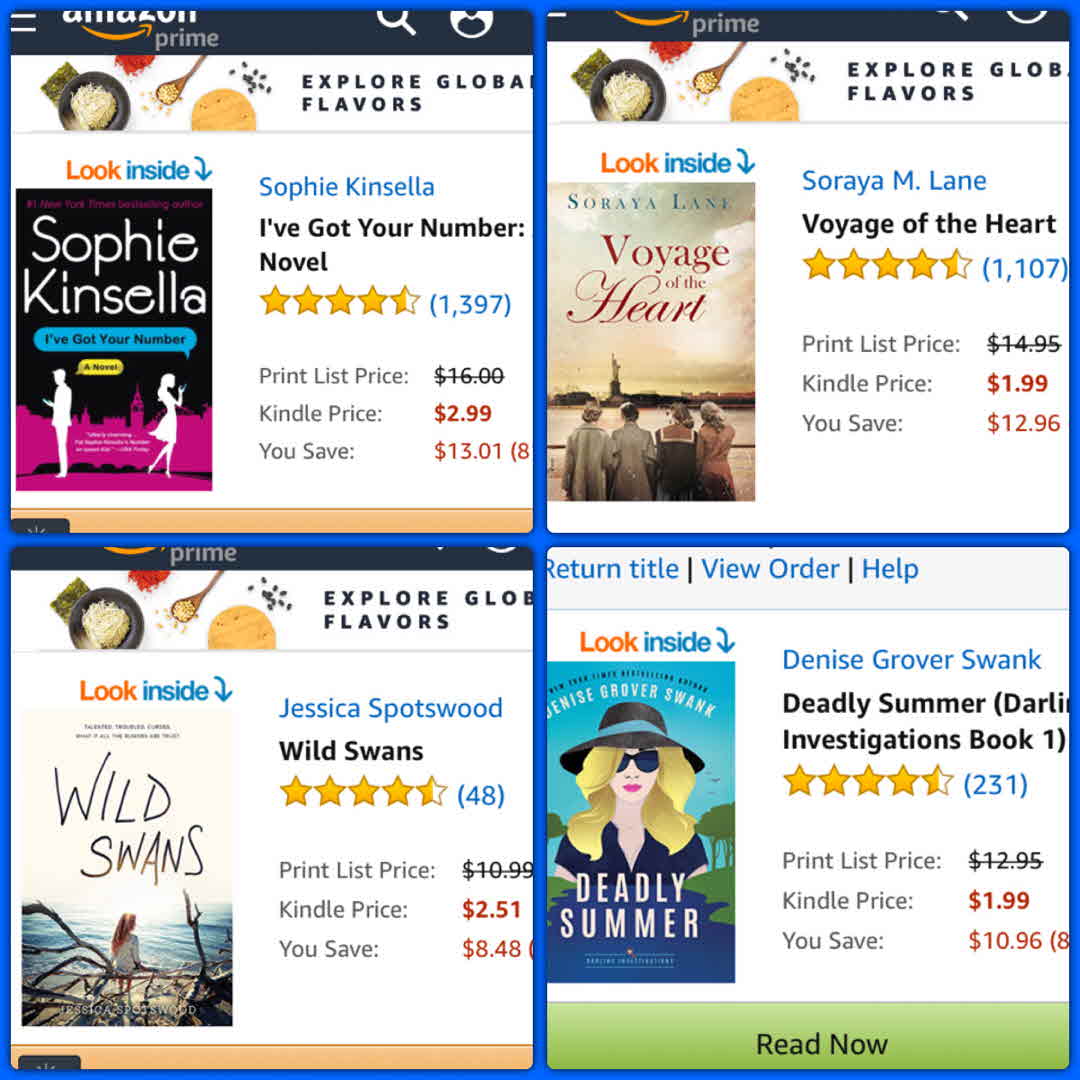Screen dimensions: 1080x1080
Task: Open account profile icon in top-left panel
Action: (472, 23)
